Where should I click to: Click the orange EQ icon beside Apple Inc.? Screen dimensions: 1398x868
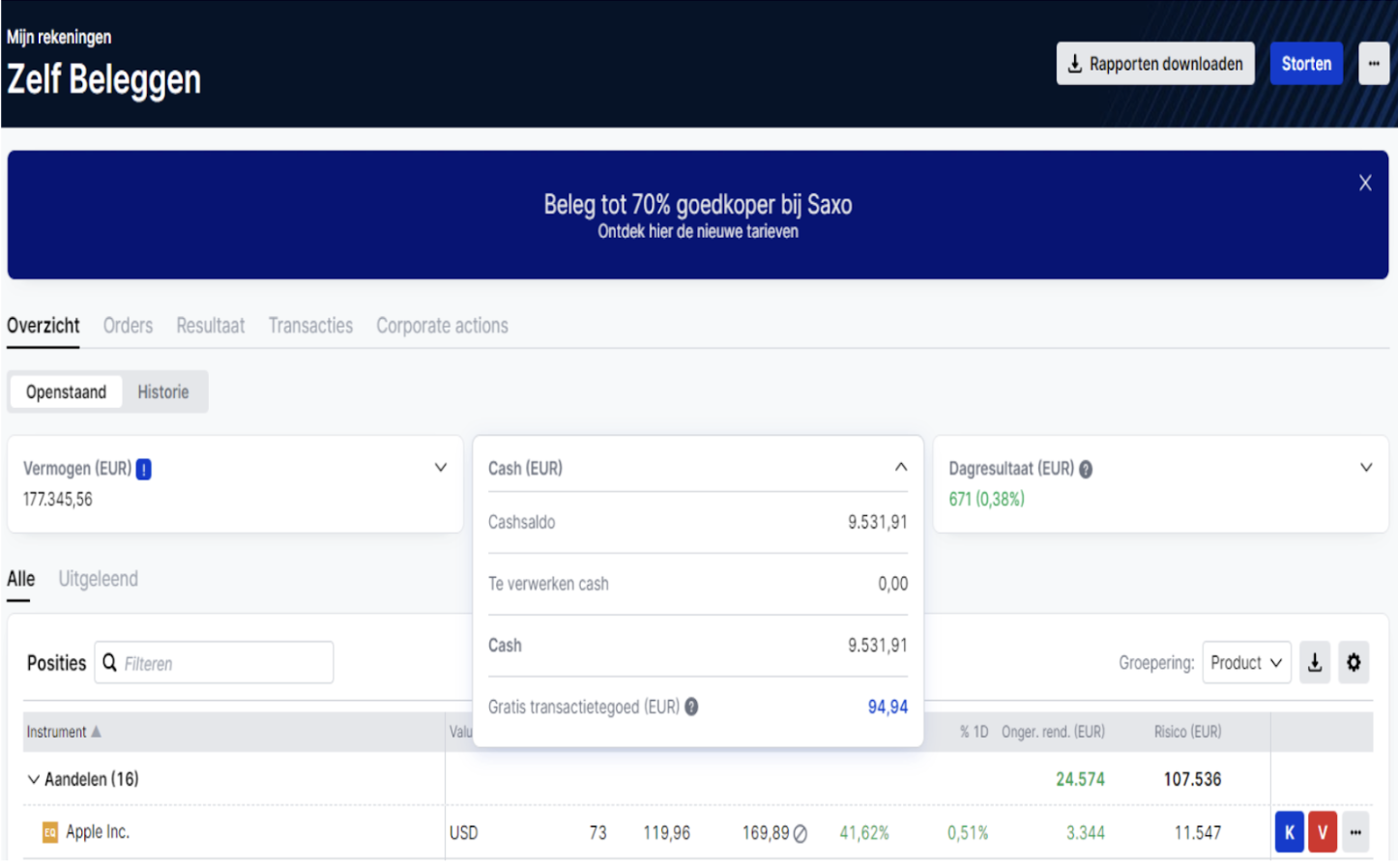click(50, 832)
